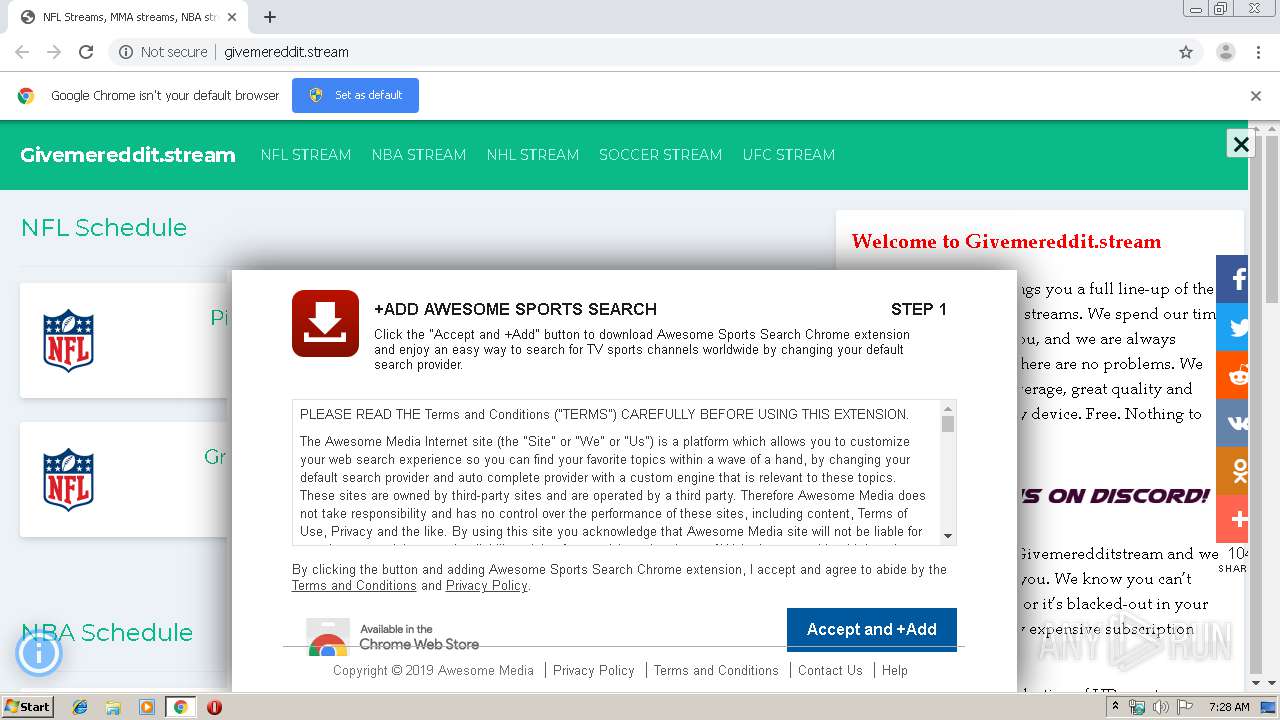The image size is (1280, 720).
Task: Launch Internet Explorer from taskbar
Action: point(80,707)
